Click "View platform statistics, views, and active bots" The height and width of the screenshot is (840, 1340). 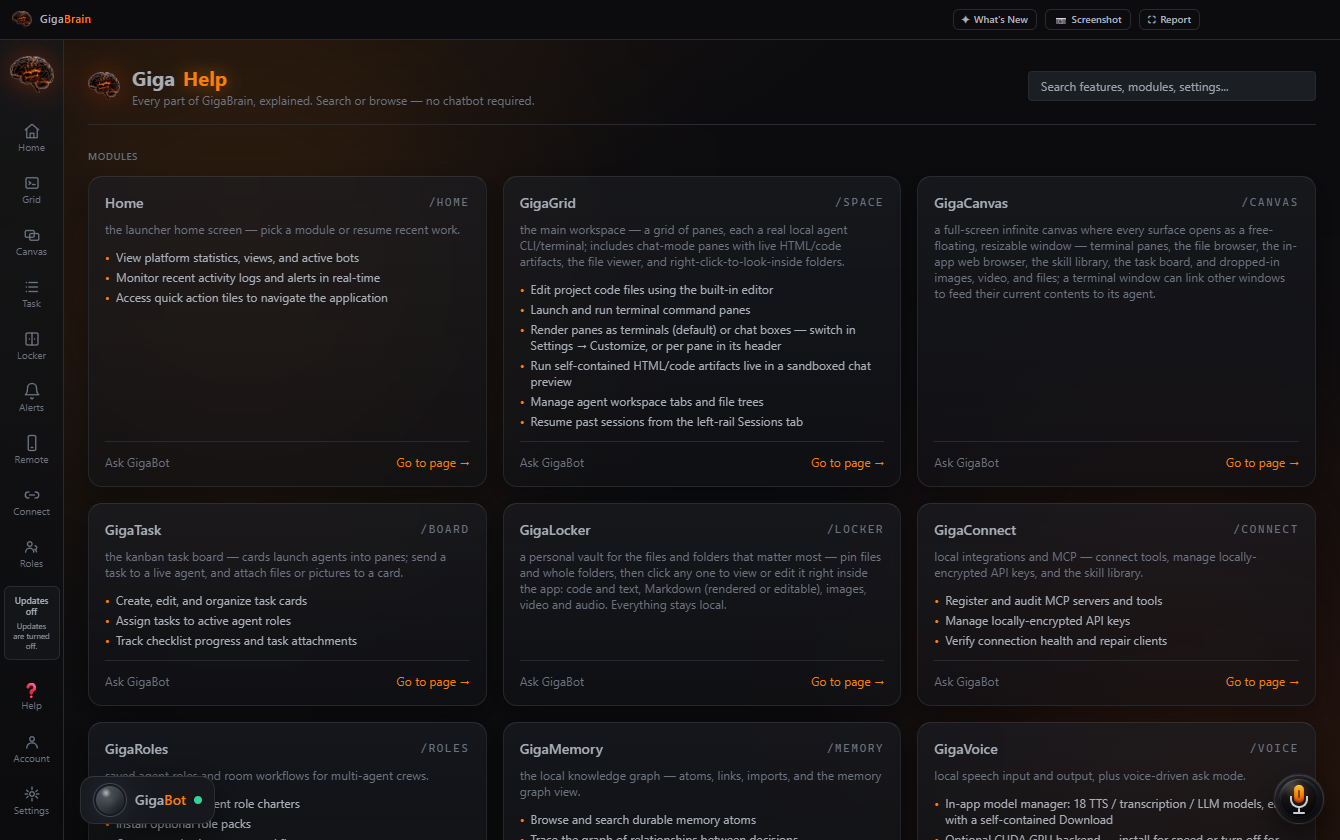[x=237, y=258]
